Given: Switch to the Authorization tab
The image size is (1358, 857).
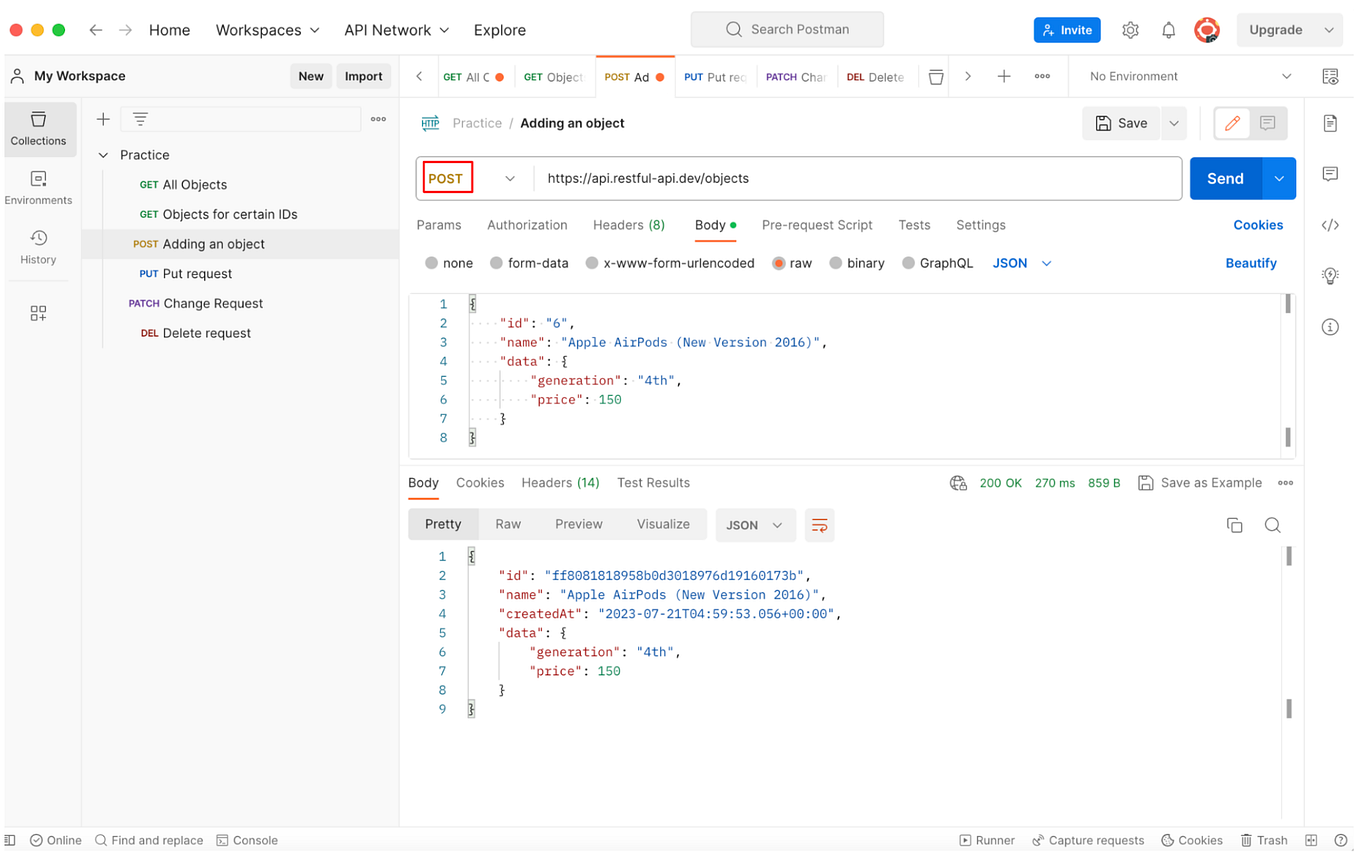Looking at the screenshot, I should pos(527,225).
